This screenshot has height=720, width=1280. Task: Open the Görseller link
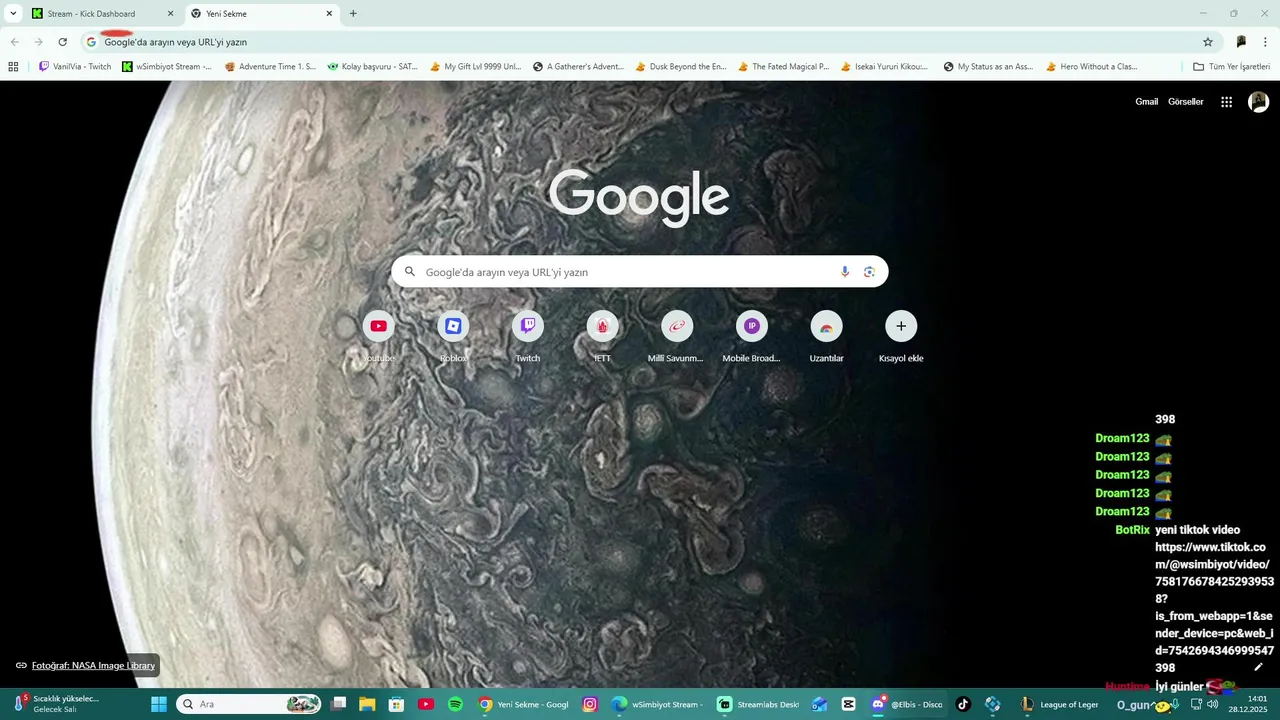[x=1186, y=102]
